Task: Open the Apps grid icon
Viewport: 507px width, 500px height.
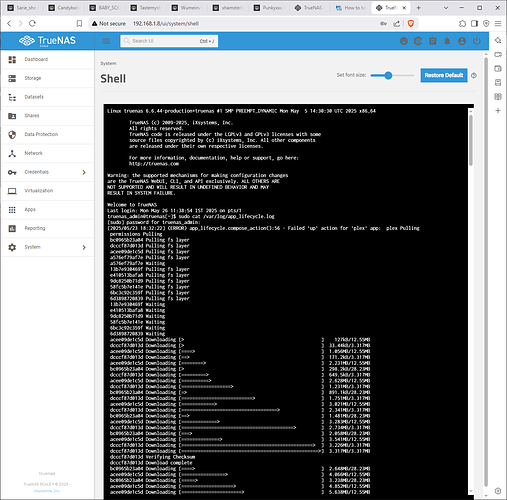Action: tap(12, 210)
